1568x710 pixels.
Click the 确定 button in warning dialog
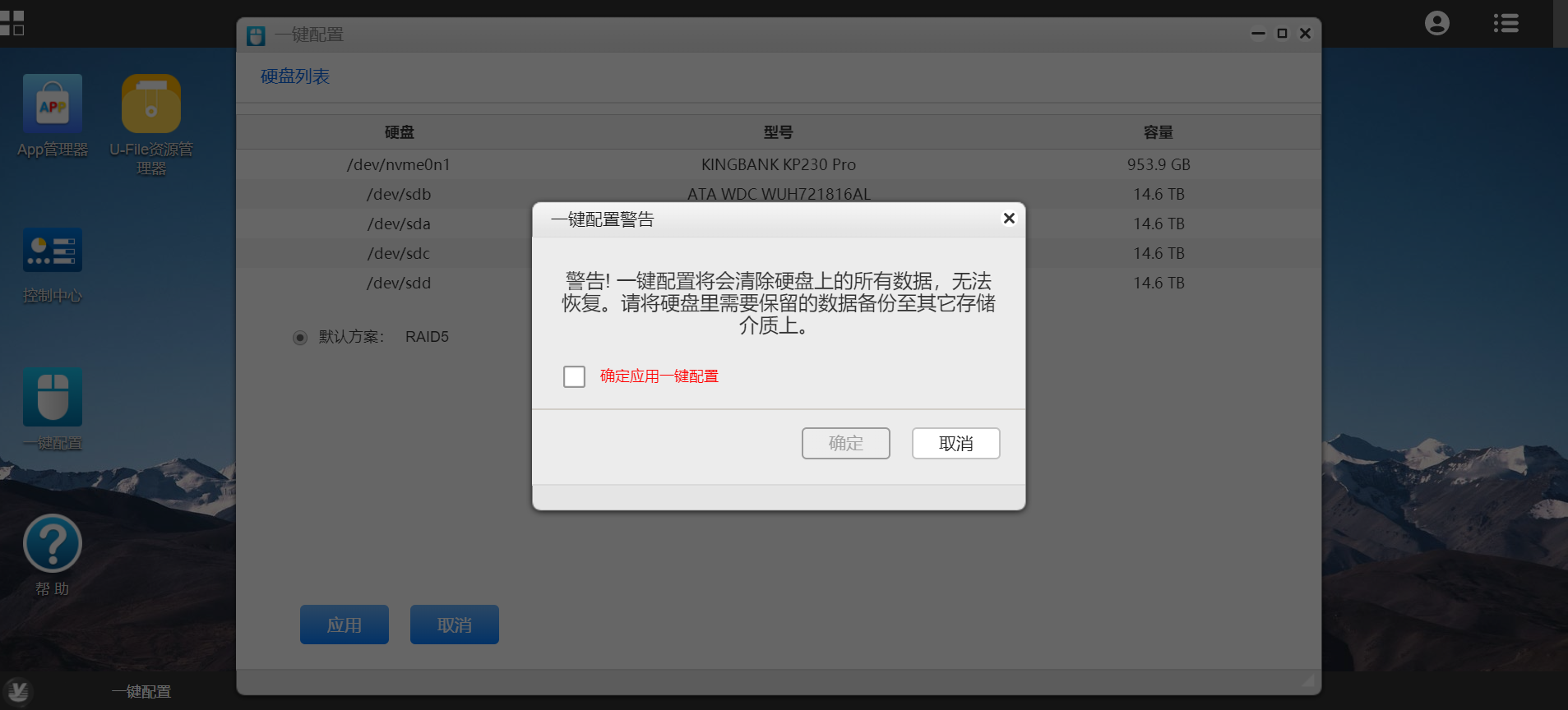point(845,443)
